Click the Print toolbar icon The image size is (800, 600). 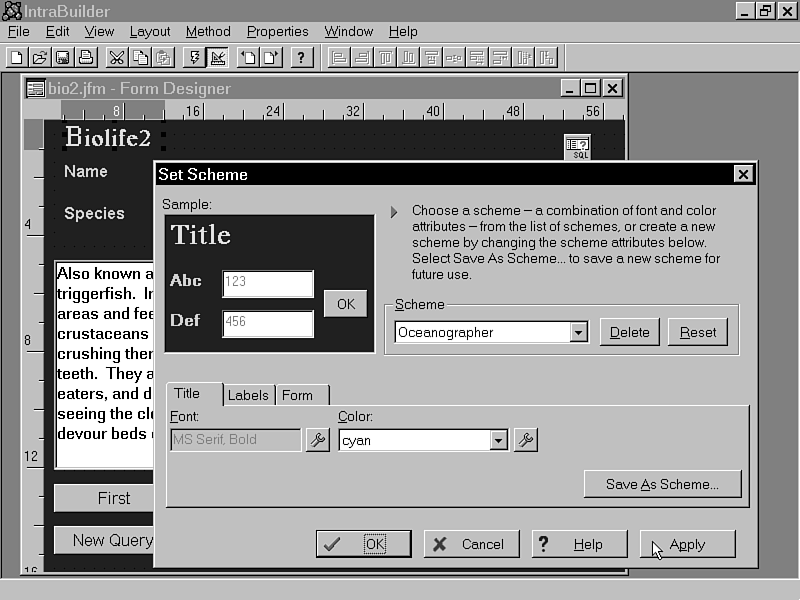click(x=85, y=57)
